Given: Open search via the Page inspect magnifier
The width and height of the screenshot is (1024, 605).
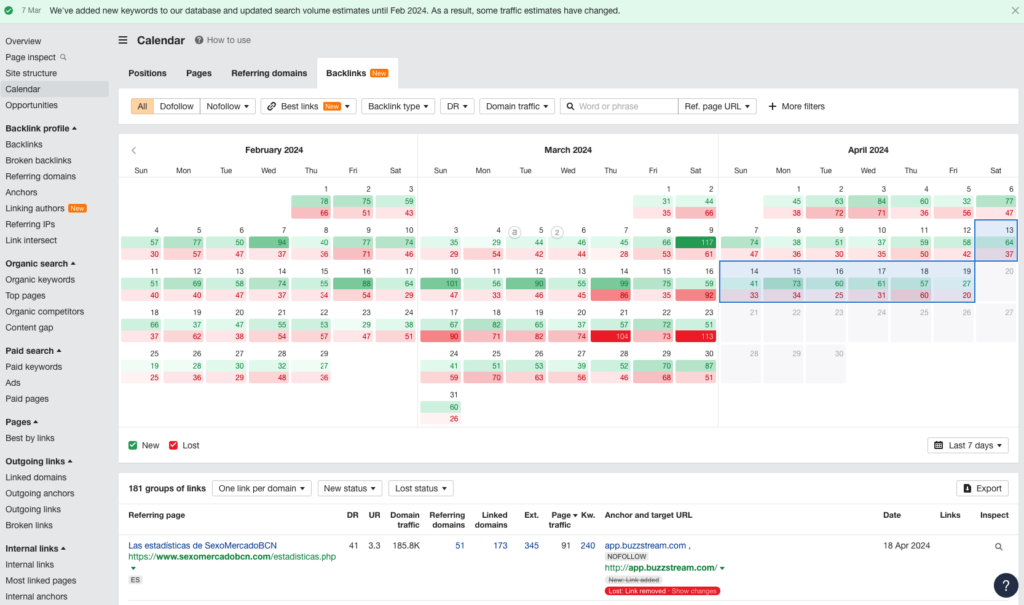Looking at the screenshot, I should [61, 57].
